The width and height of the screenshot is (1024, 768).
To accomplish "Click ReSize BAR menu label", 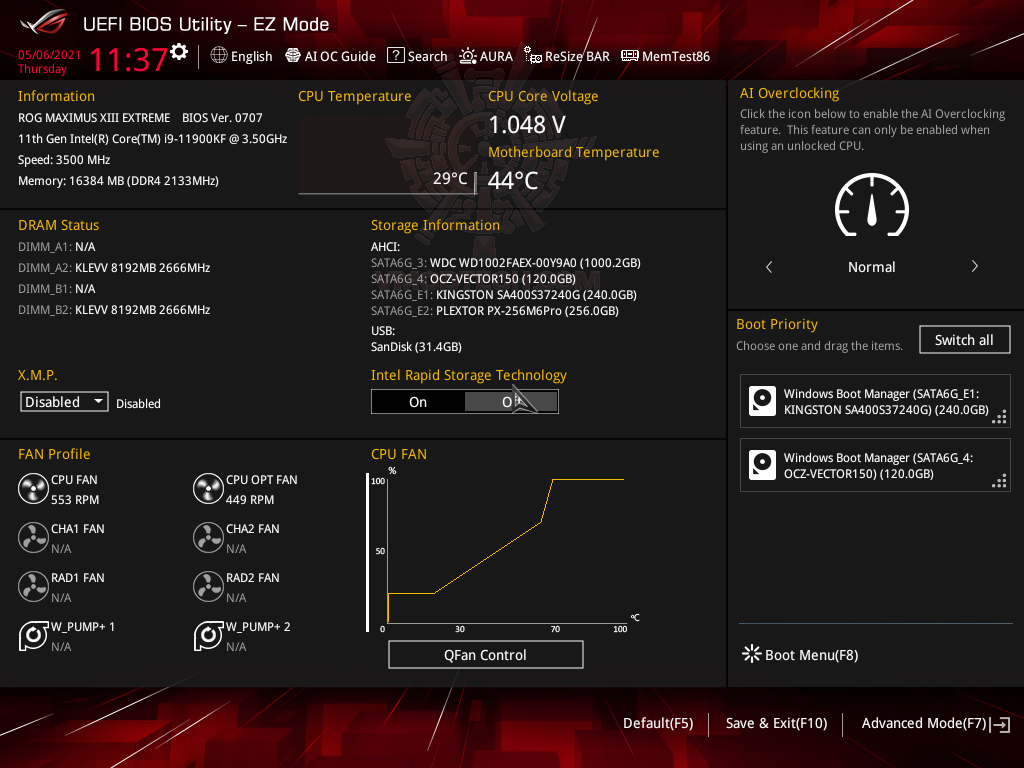I will pos(577,57).
